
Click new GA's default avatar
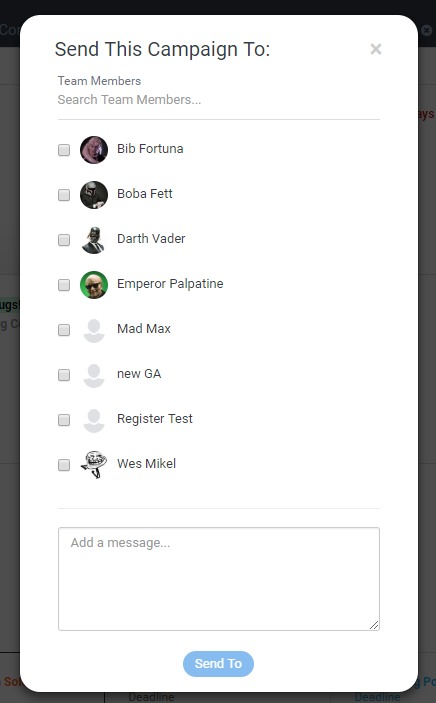tap(94, 375)
